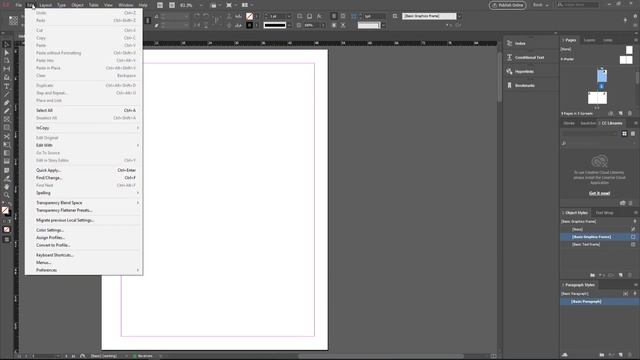Image resolution: width=640 pixels, height=360 pixels.
Task: Click page 1 thumbnail in Pages panel
Action: point(602,76)
